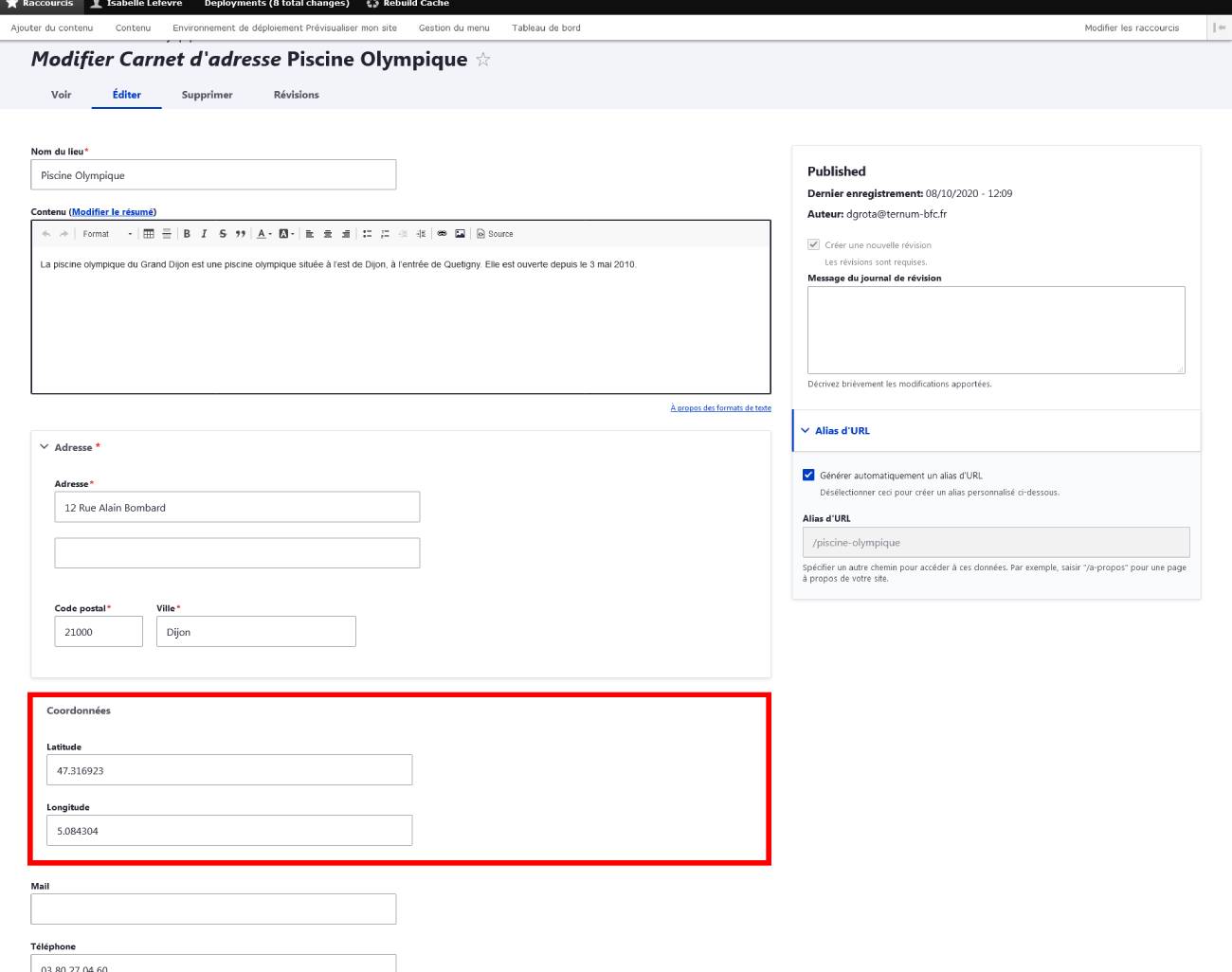Open the Format dropdown in the editor
Image resolution: width=1232 pixels, height=972 pixels.
point(107,234)
